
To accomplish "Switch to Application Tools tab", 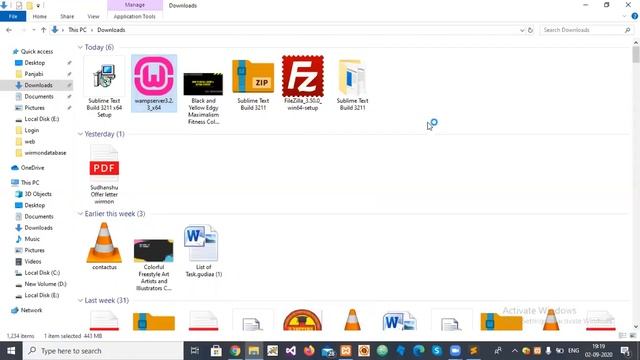I will (x=135, y=16).
